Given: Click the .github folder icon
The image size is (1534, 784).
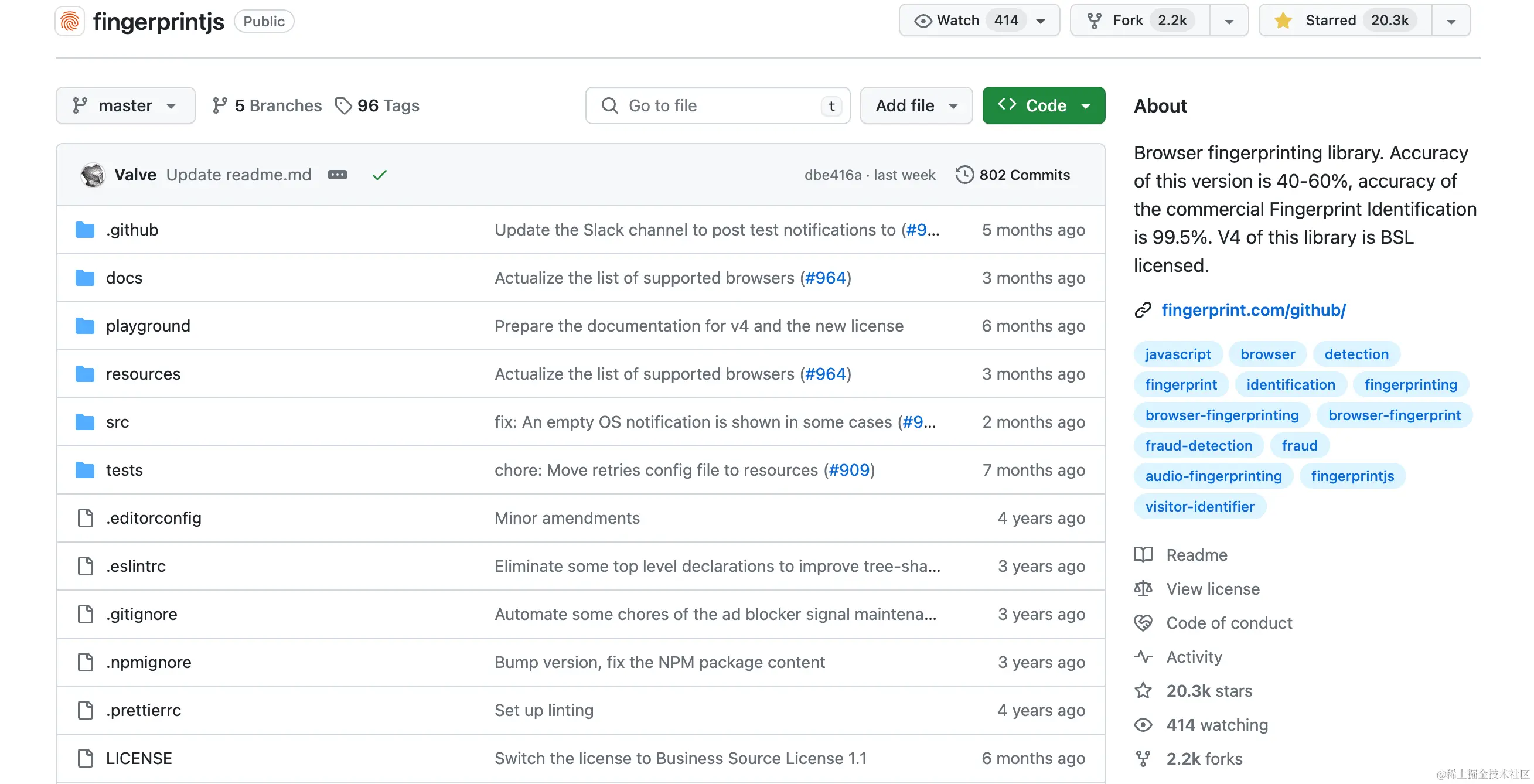Looking at the screenshot, I should pos(84,230).
